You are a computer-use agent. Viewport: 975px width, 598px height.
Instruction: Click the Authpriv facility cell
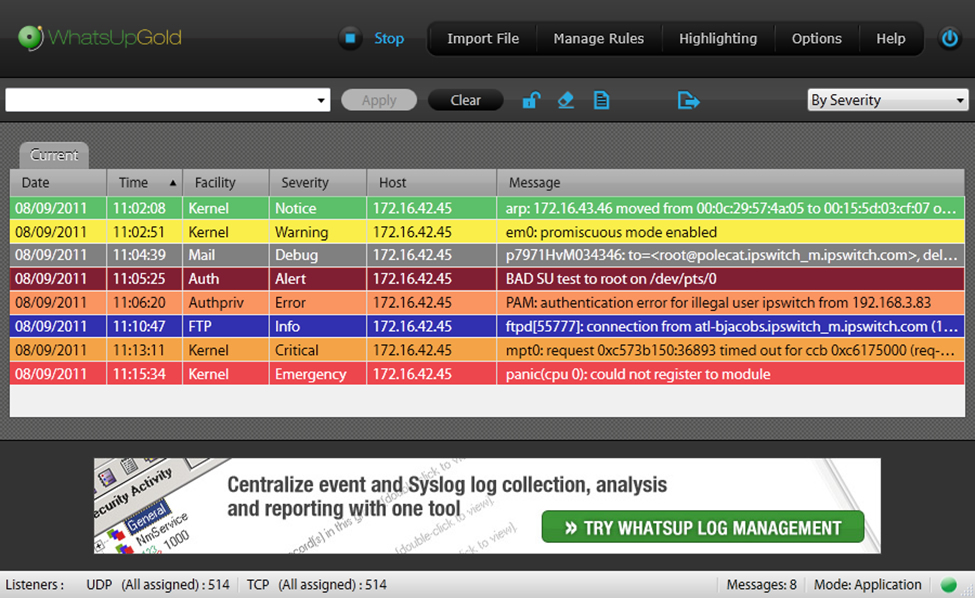[226, 303]
